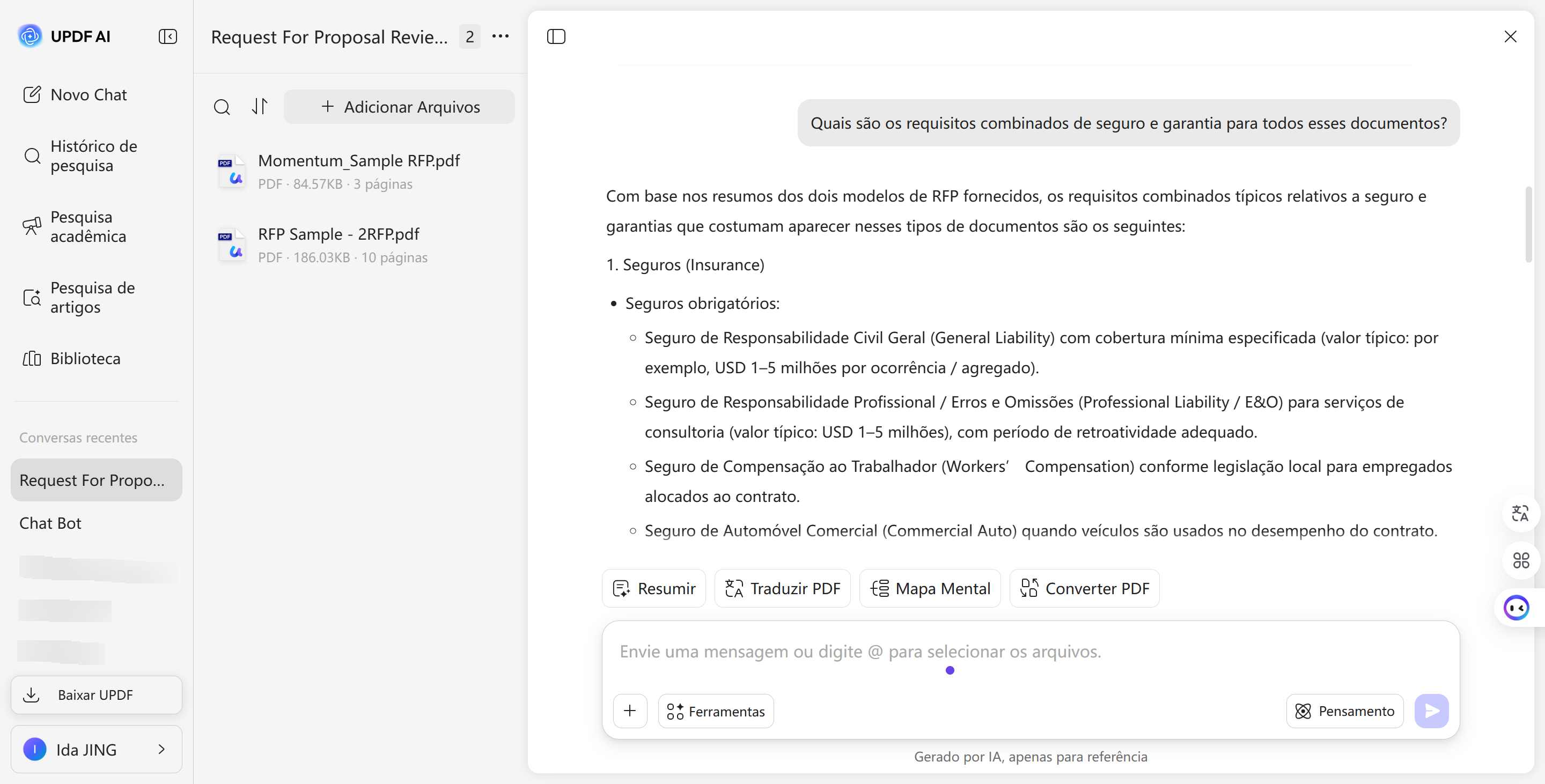
Task: Click the download icon in Baixar UPDF
Action: pyautogui.click(x=31, y=694)
